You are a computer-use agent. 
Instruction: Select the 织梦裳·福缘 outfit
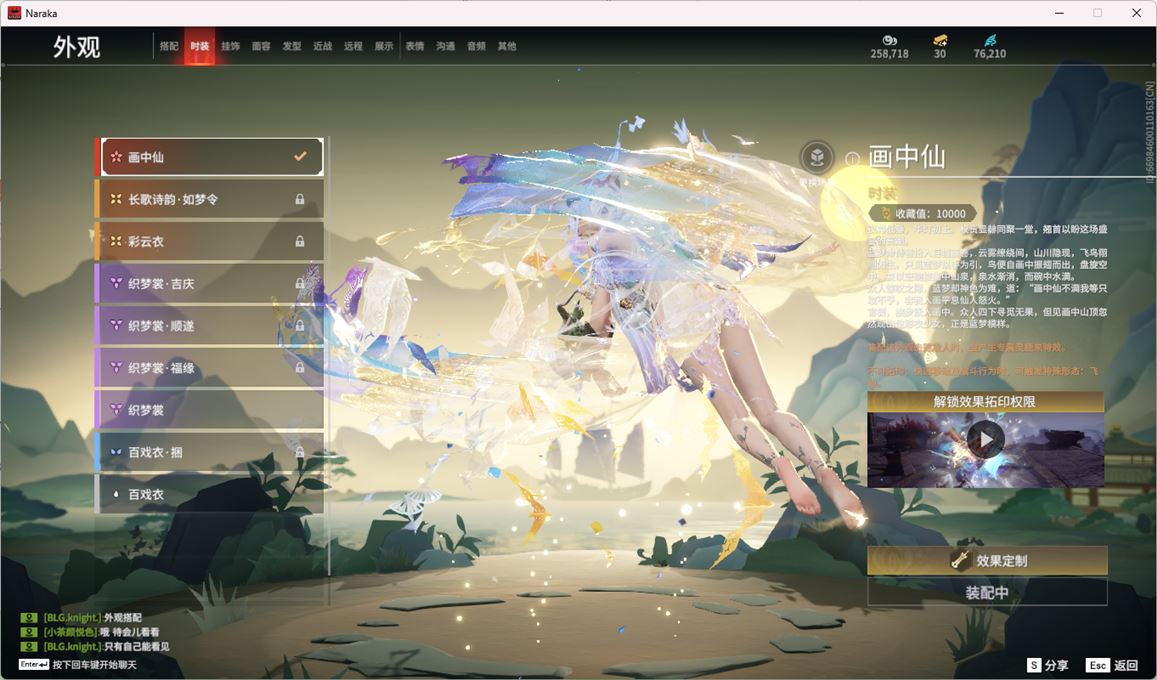[210, 367]
